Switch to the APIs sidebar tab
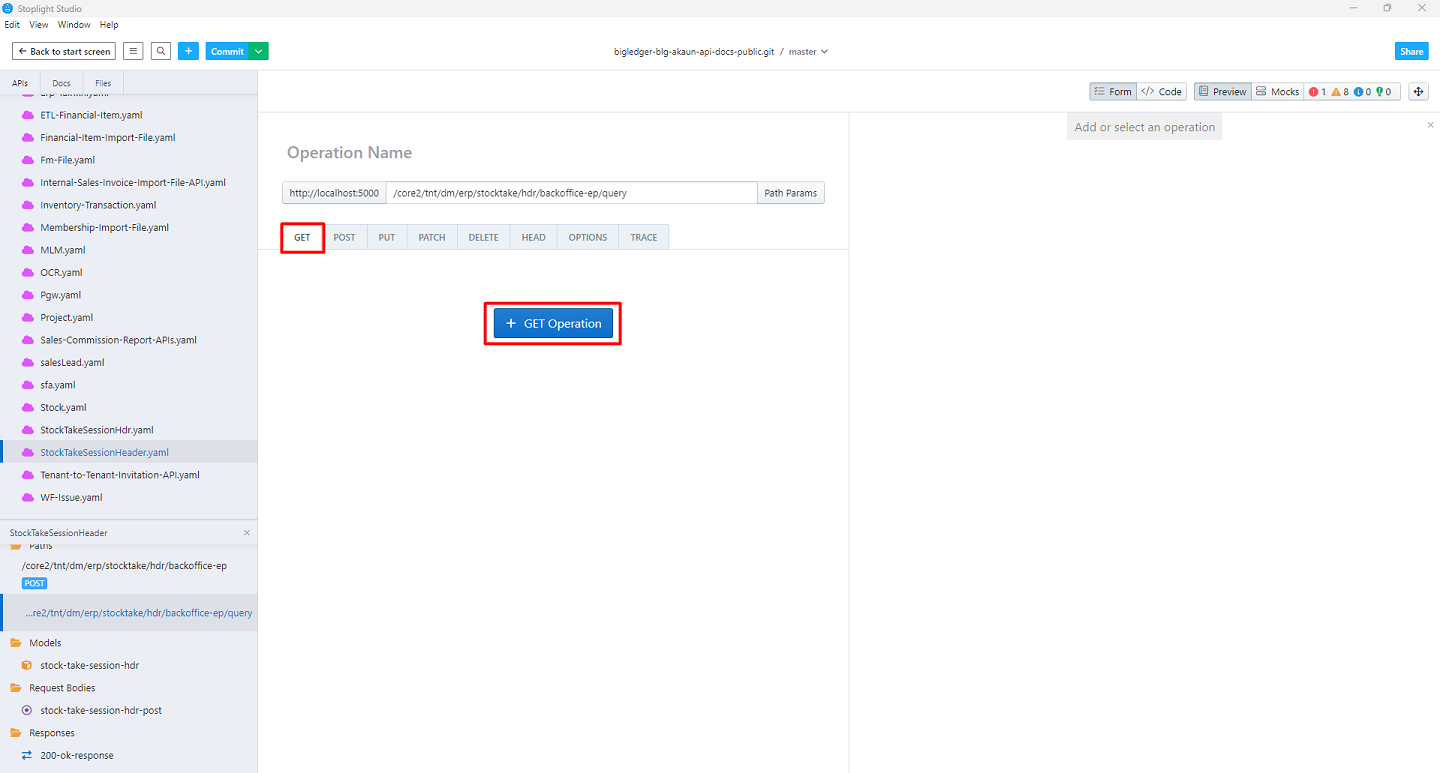Viewport: 1440px width, 773px height. click(20, 83)
